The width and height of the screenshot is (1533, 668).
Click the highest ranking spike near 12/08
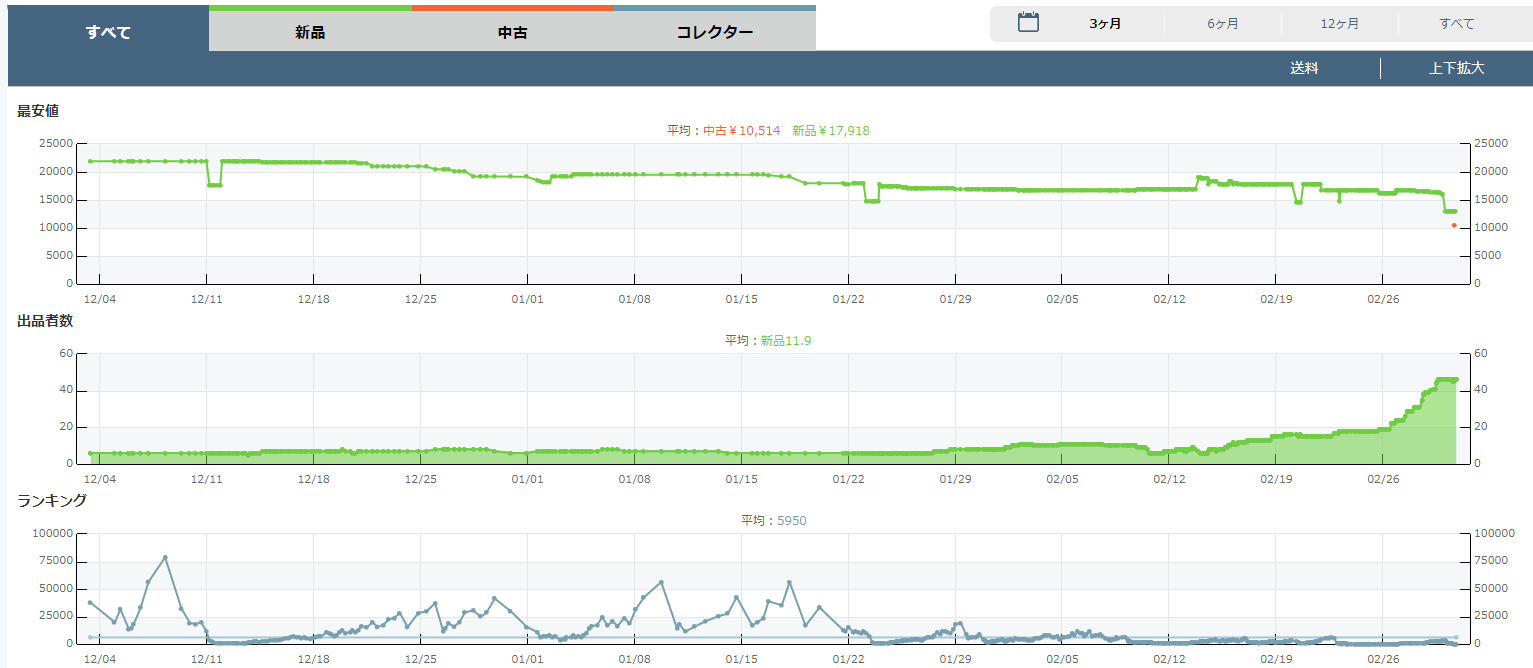[165, 557]
